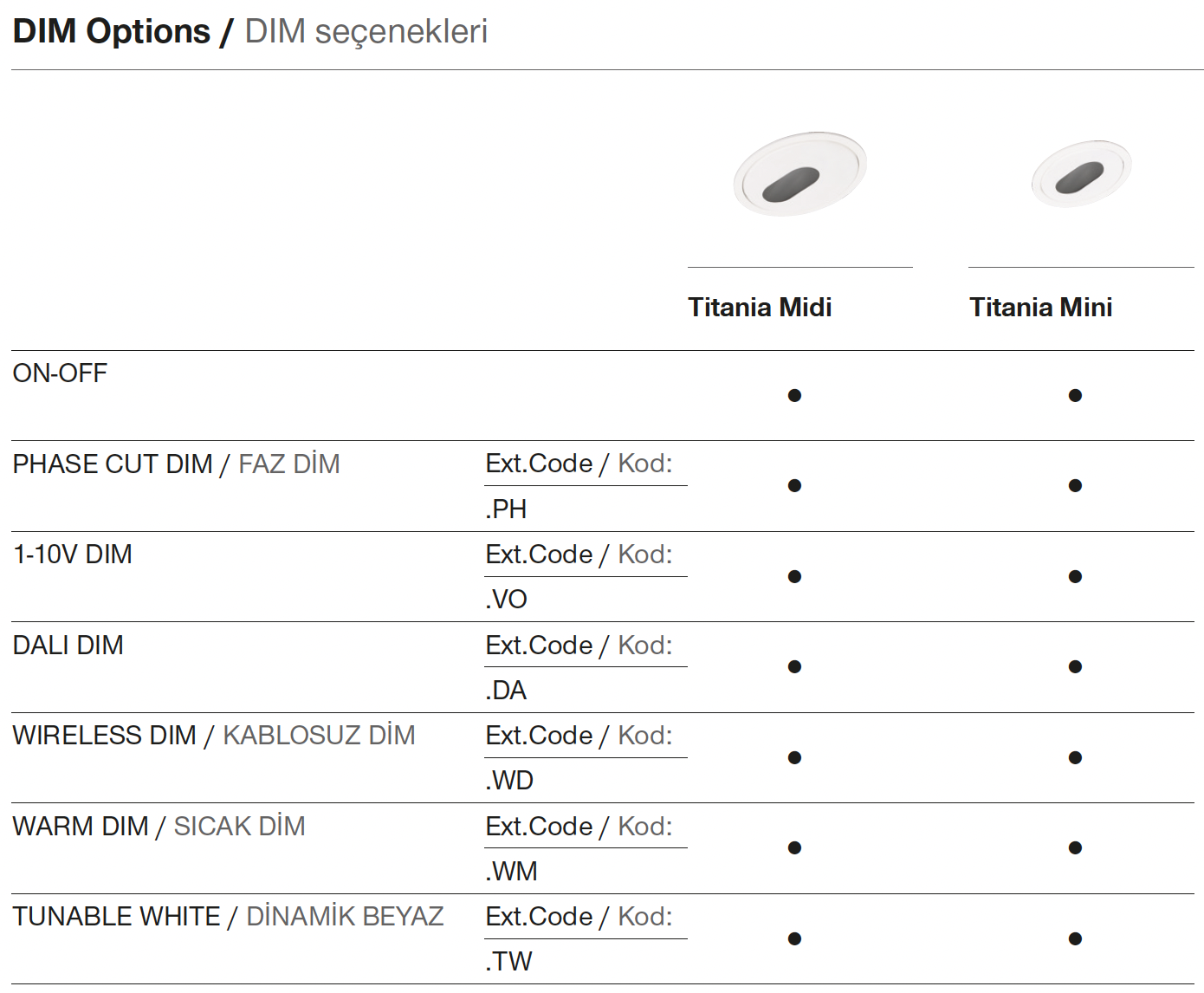Viewport: 1204px width, 993px height.
Task: Click the Titania Midi product image
Action: click(x=799, y=174)
